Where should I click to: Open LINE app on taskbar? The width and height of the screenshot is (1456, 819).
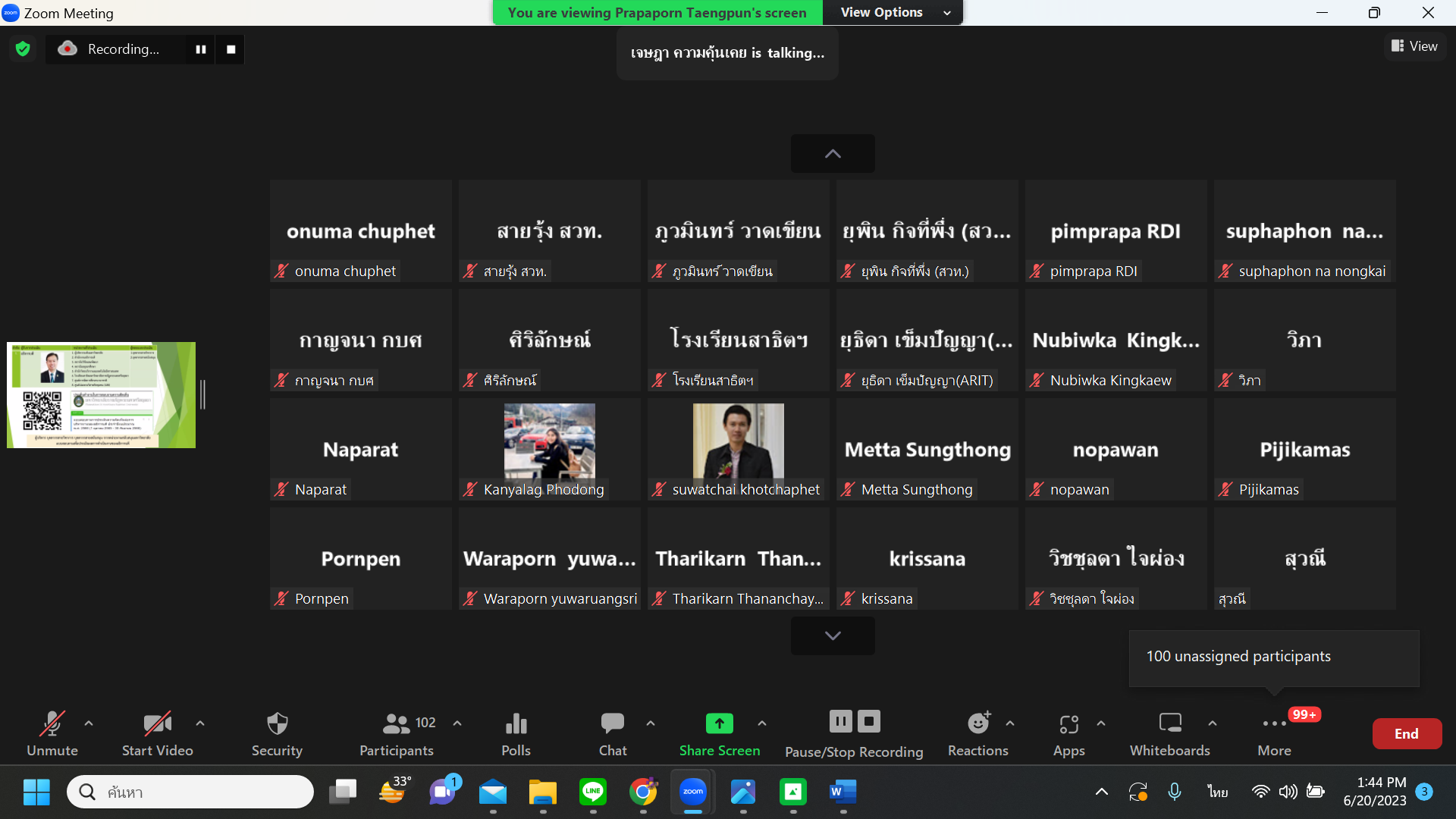click(593, 792)
